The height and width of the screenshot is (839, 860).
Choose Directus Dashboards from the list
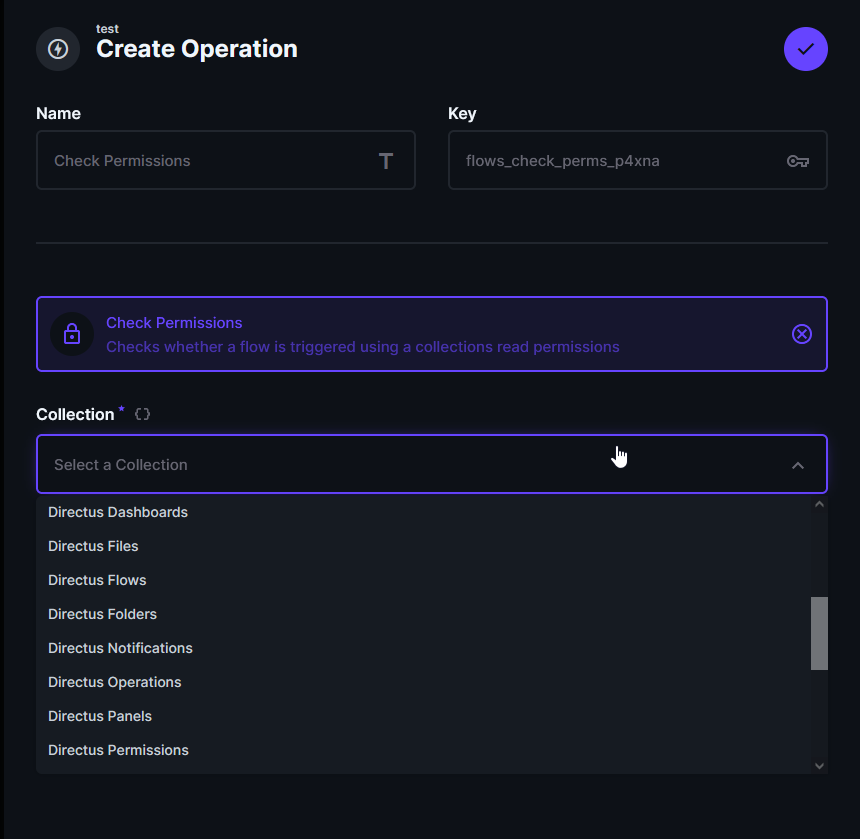tap(423, 512)
